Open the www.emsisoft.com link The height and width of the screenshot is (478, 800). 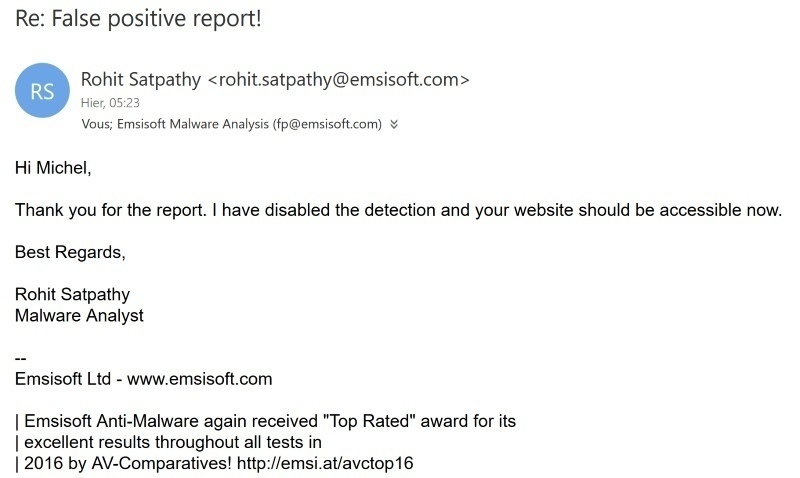pos(199,379)
